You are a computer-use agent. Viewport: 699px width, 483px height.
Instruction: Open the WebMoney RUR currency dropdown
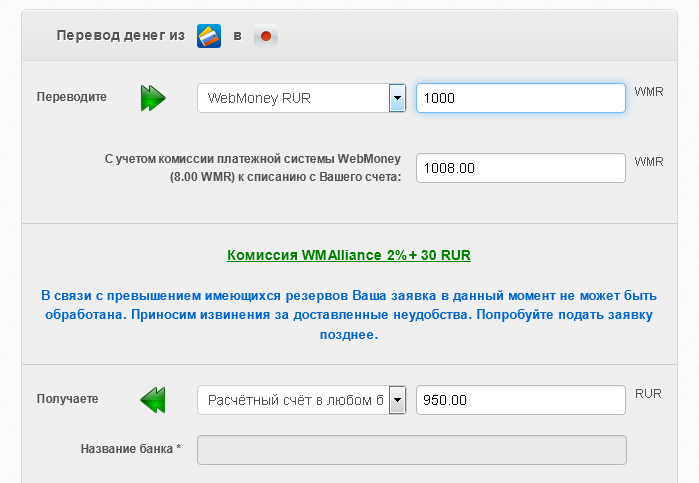(301, 98)
